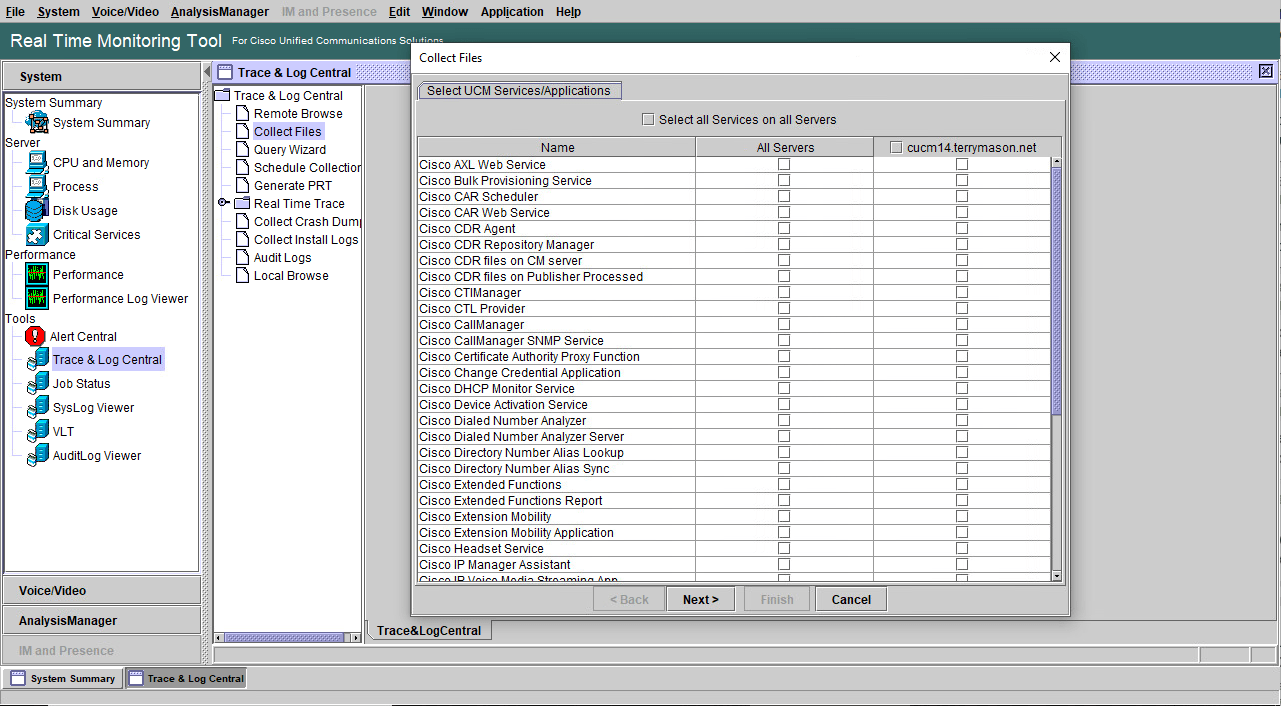Open the Edit menu
Image resolution: width=1281 pixels, height=706 pixels.
[x=399, y=12]
